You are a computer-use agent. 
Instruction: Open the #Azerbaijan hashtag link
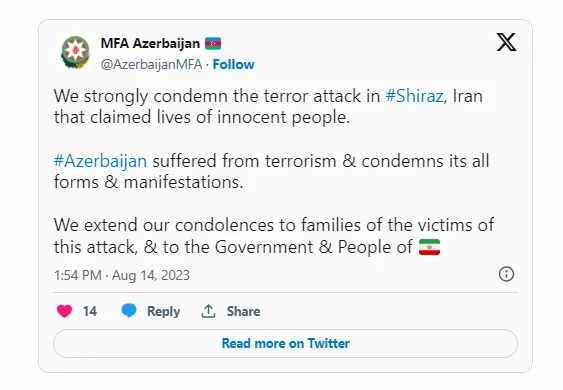100,161
